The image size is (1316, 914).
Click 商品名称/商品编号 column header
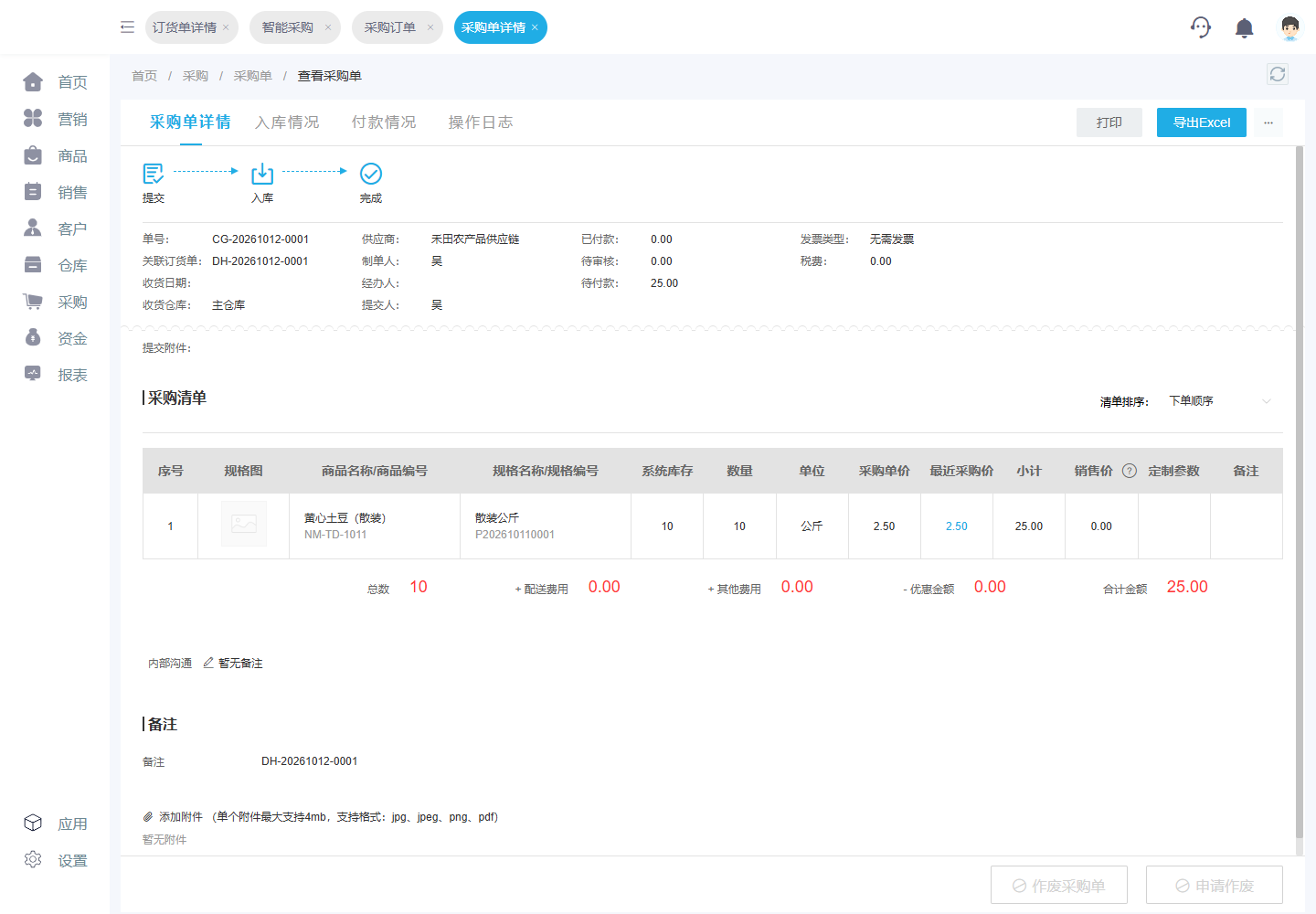tap(375, 471)
